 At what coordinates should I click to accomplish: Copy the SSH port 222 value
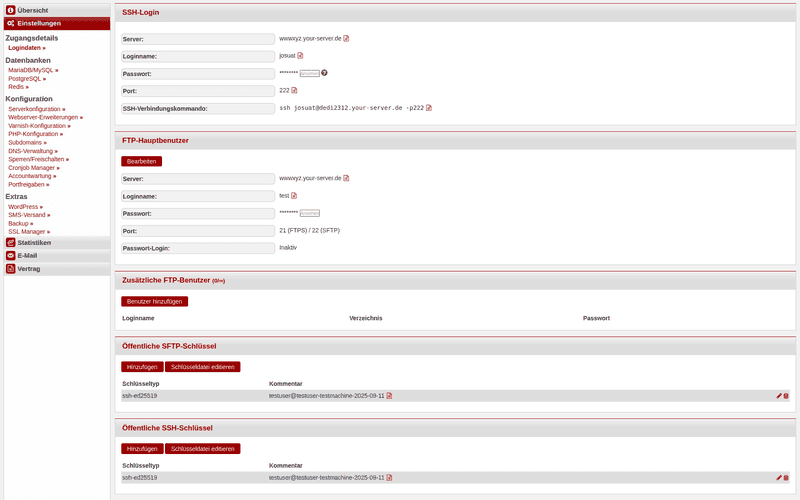pyautogui.click(x=294, y=90)
